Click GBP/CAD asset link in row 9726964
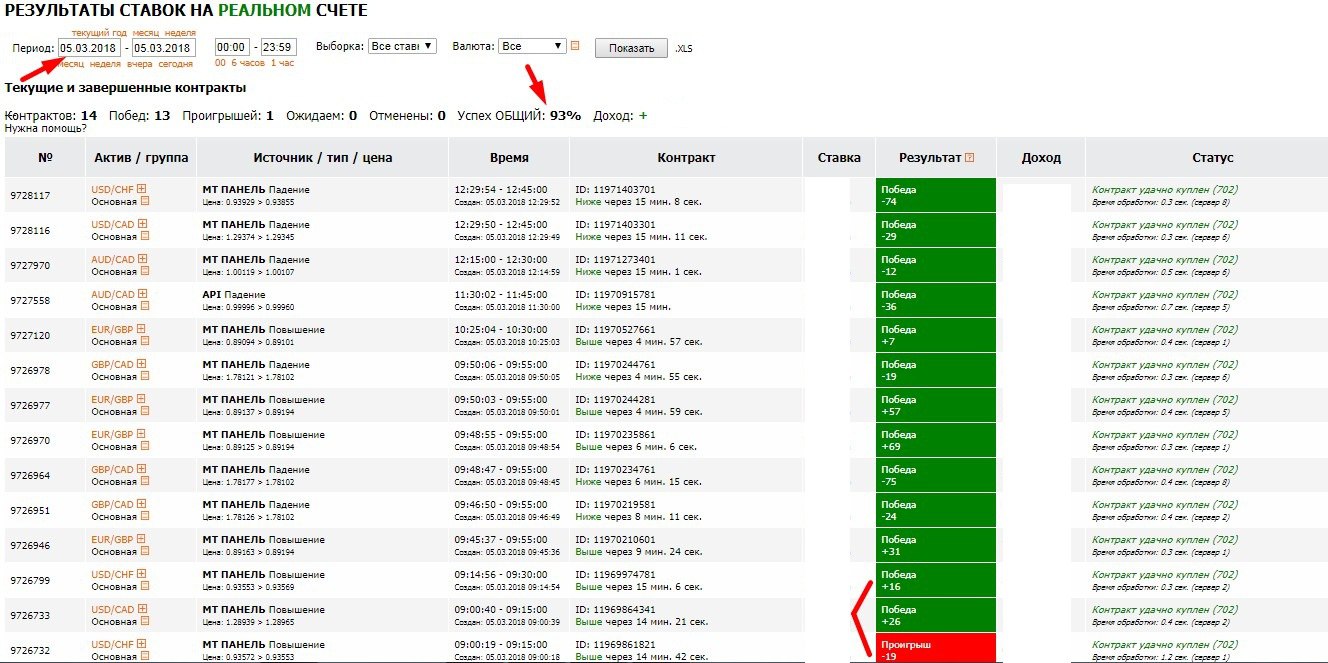The image size is (1328, 663). click(x=112, y=469)
